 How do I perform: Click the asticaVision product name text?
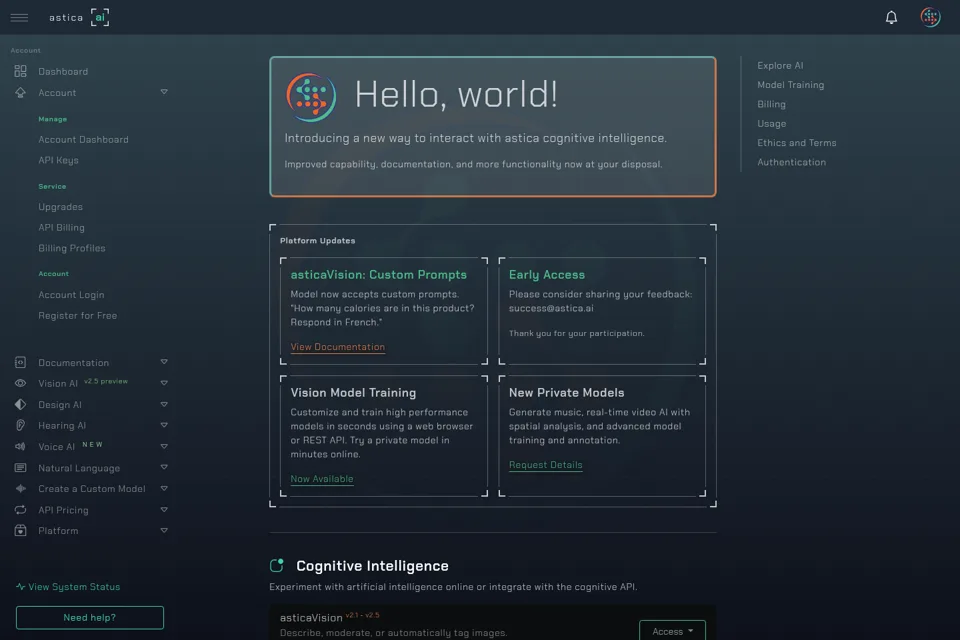click(x=311, y=618)
